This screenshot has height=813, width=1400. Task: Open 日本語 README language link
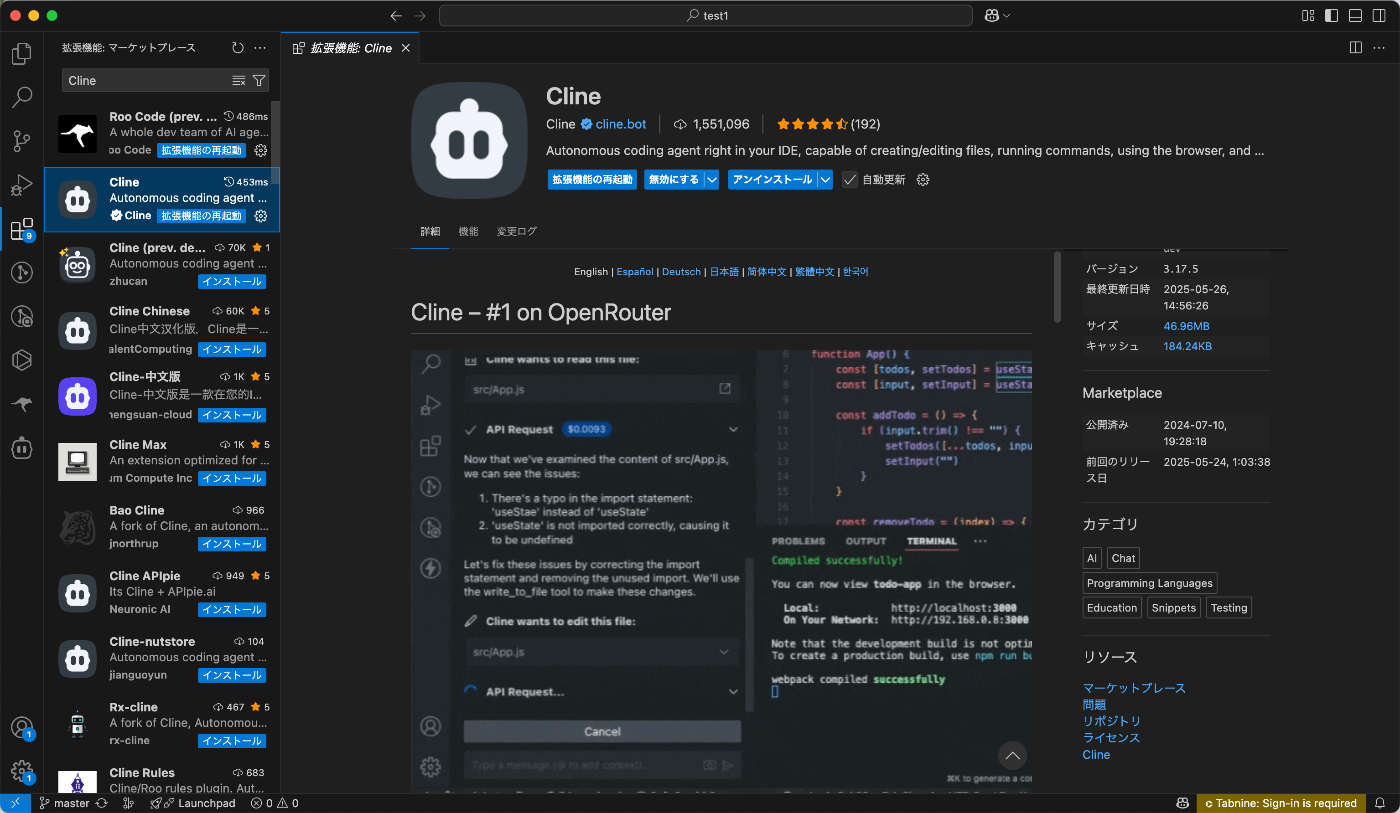(724, 272)
